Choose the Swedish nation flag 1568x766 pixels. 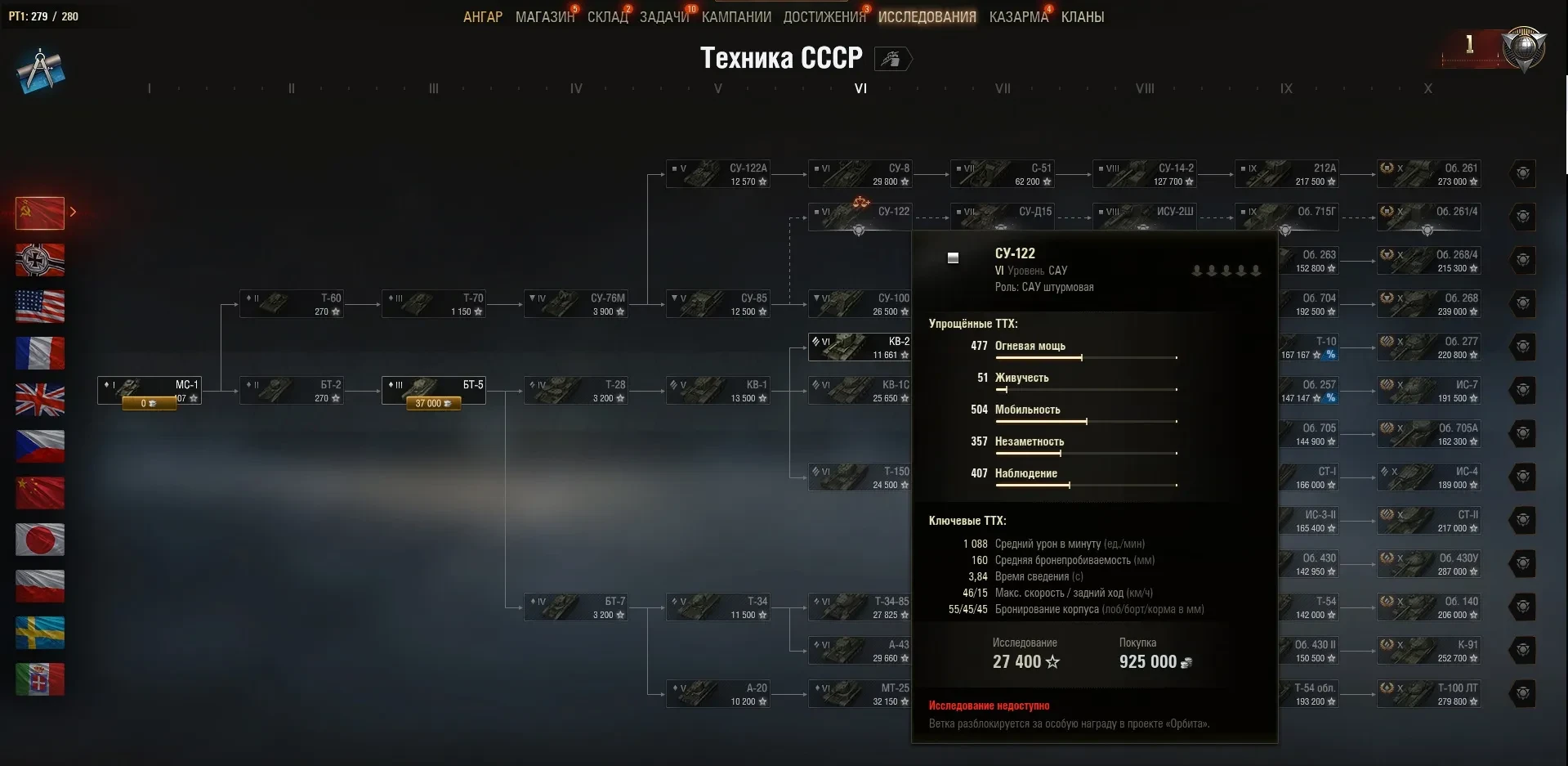coord(40,633)
